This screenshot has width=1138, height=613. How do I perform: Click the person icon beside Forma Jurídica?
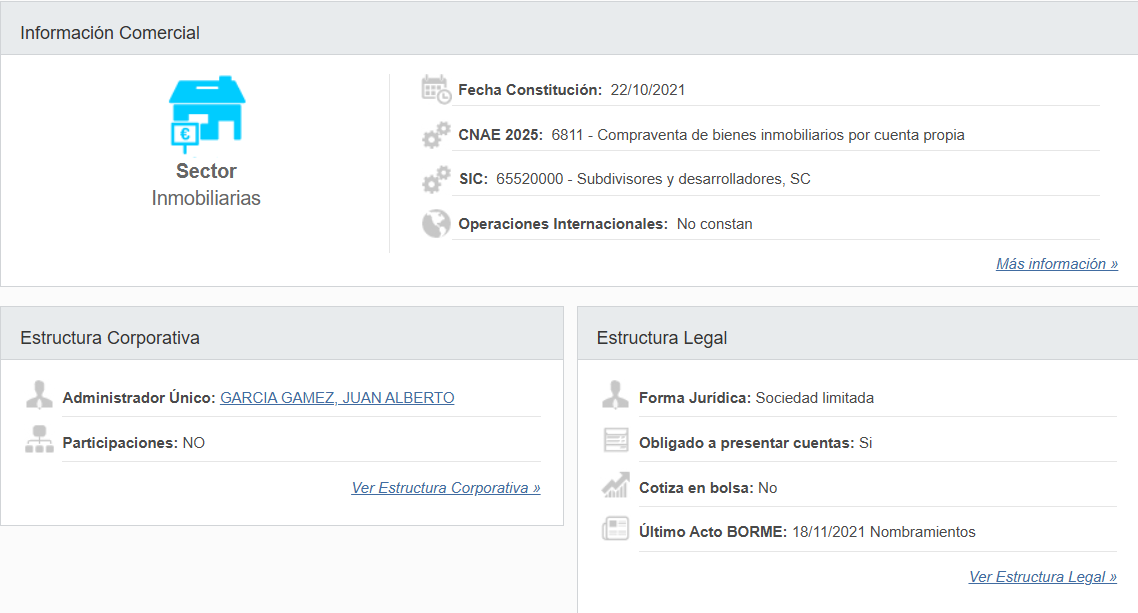(x=615, y=395)
